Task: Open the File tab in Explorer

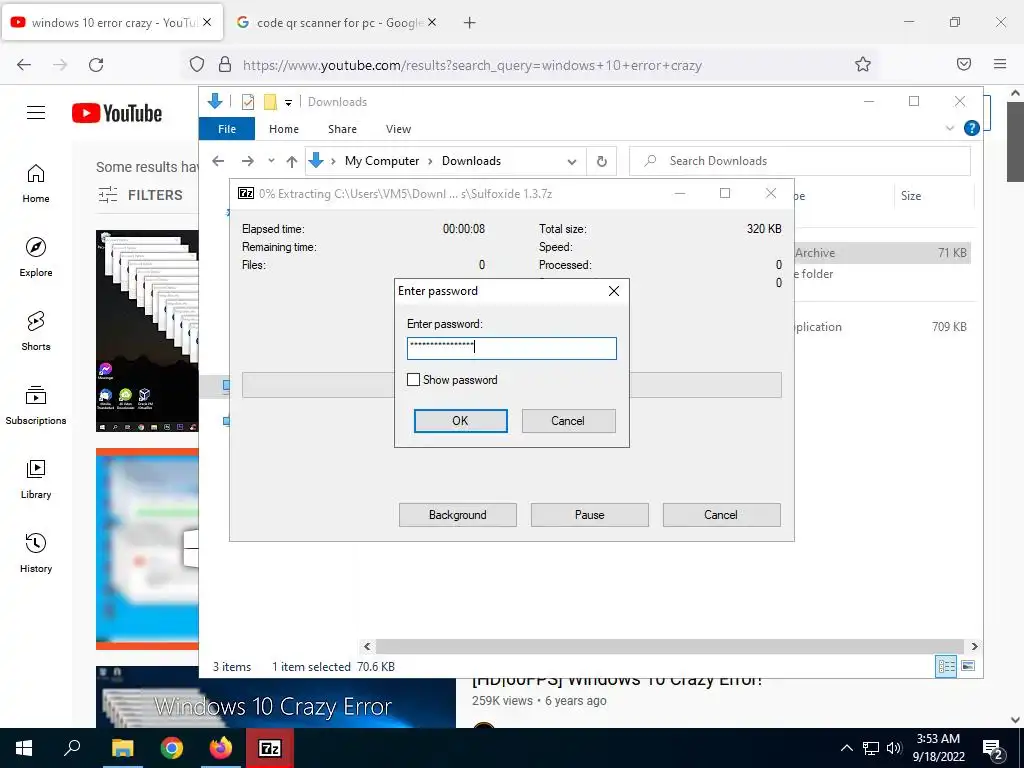Action: (227, 129)
